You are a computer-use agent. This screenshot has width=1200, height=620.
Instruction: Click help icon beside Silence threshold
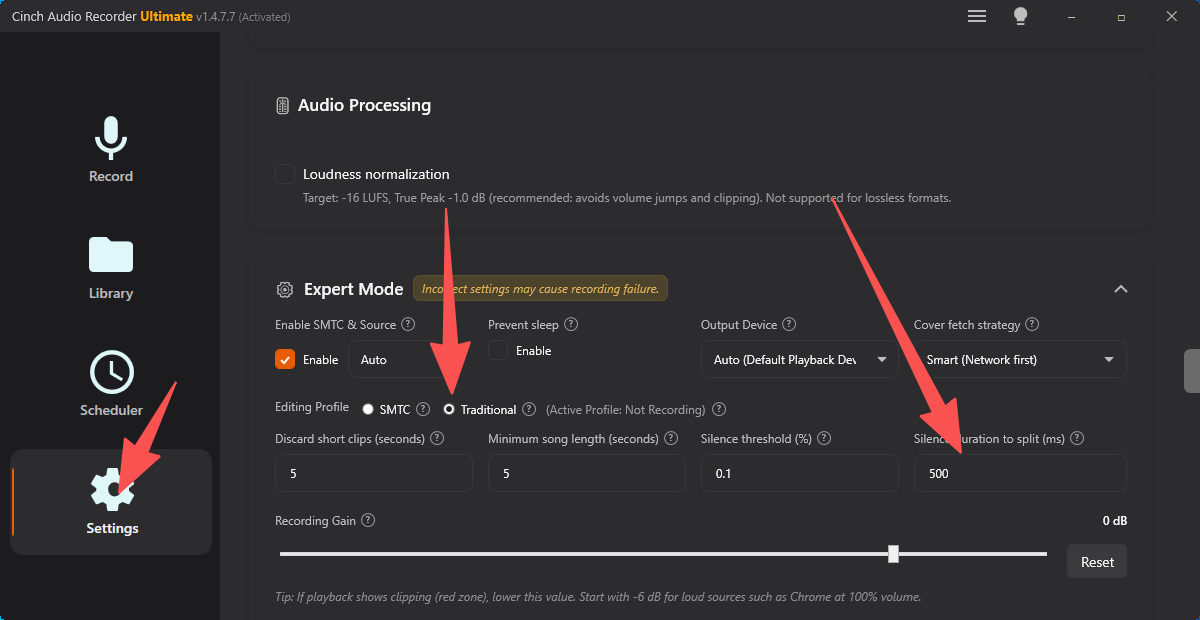tap(825, 439)
